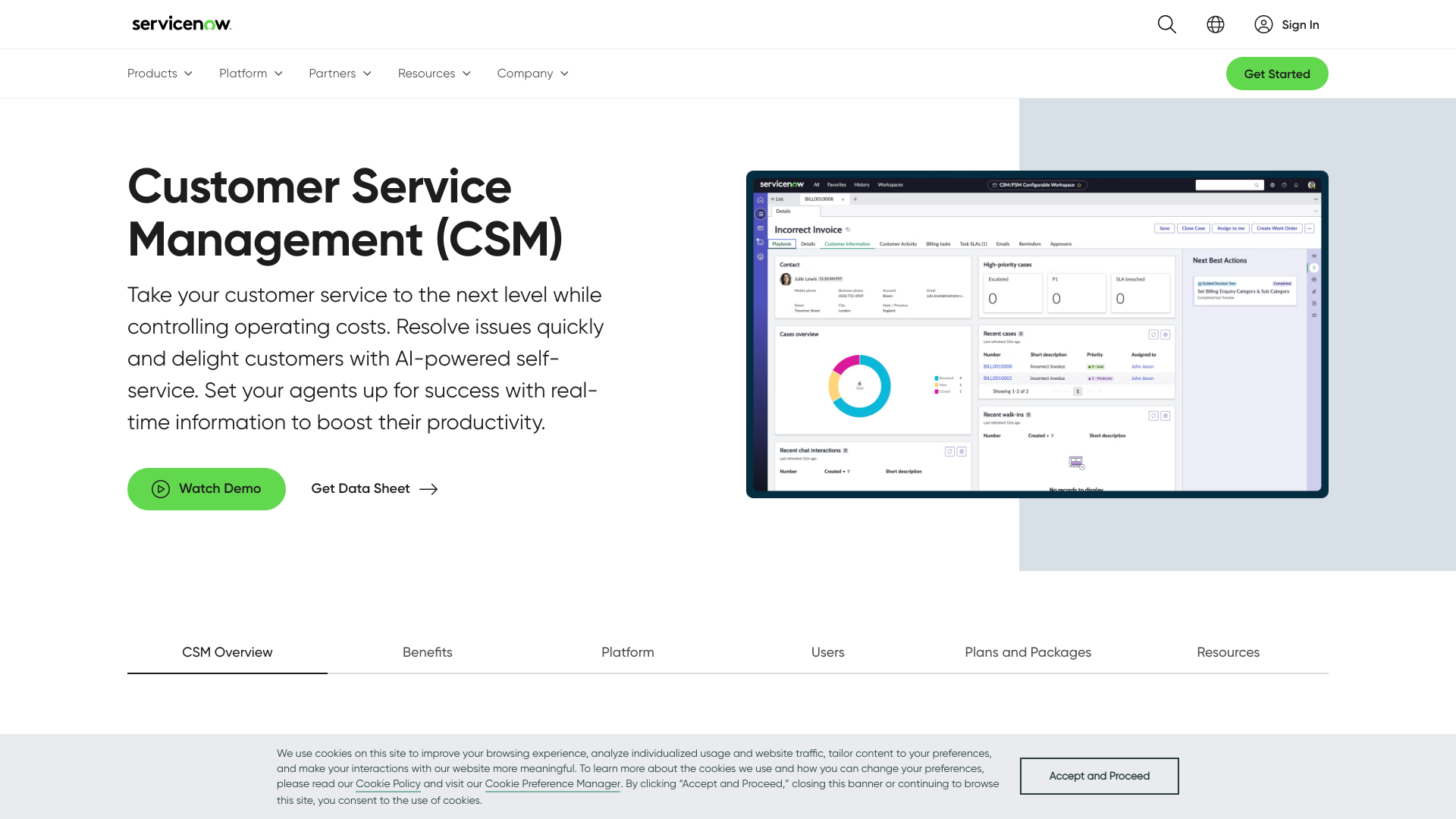The height and width of the screenshot is (819, 1456).
Task: Click Sign In
Action: (1300, 25)
